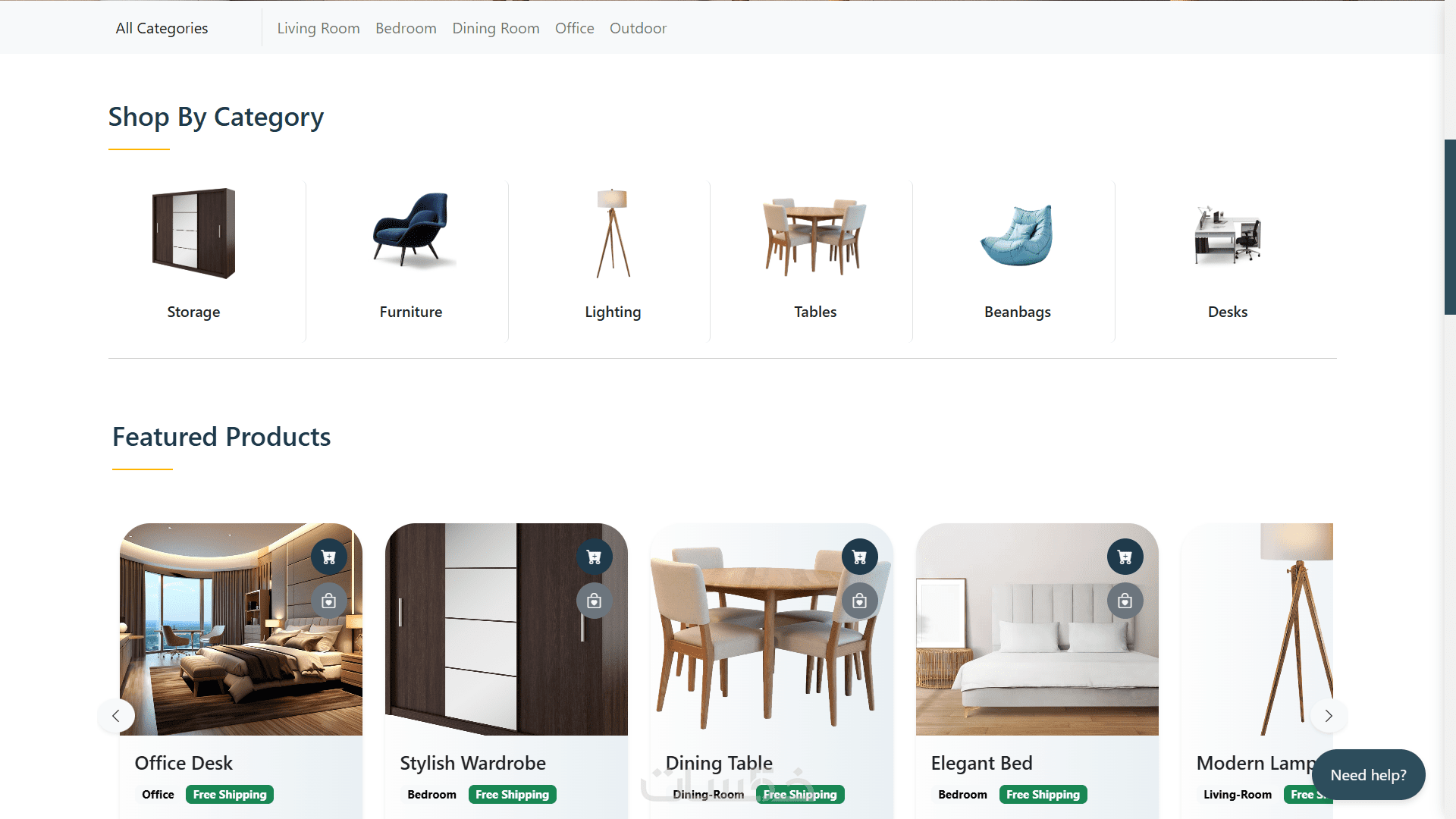1456x819 pixels.
Task: Wishlist bag icon on Elegant Bed card
Action: (x=1125, y=601)
